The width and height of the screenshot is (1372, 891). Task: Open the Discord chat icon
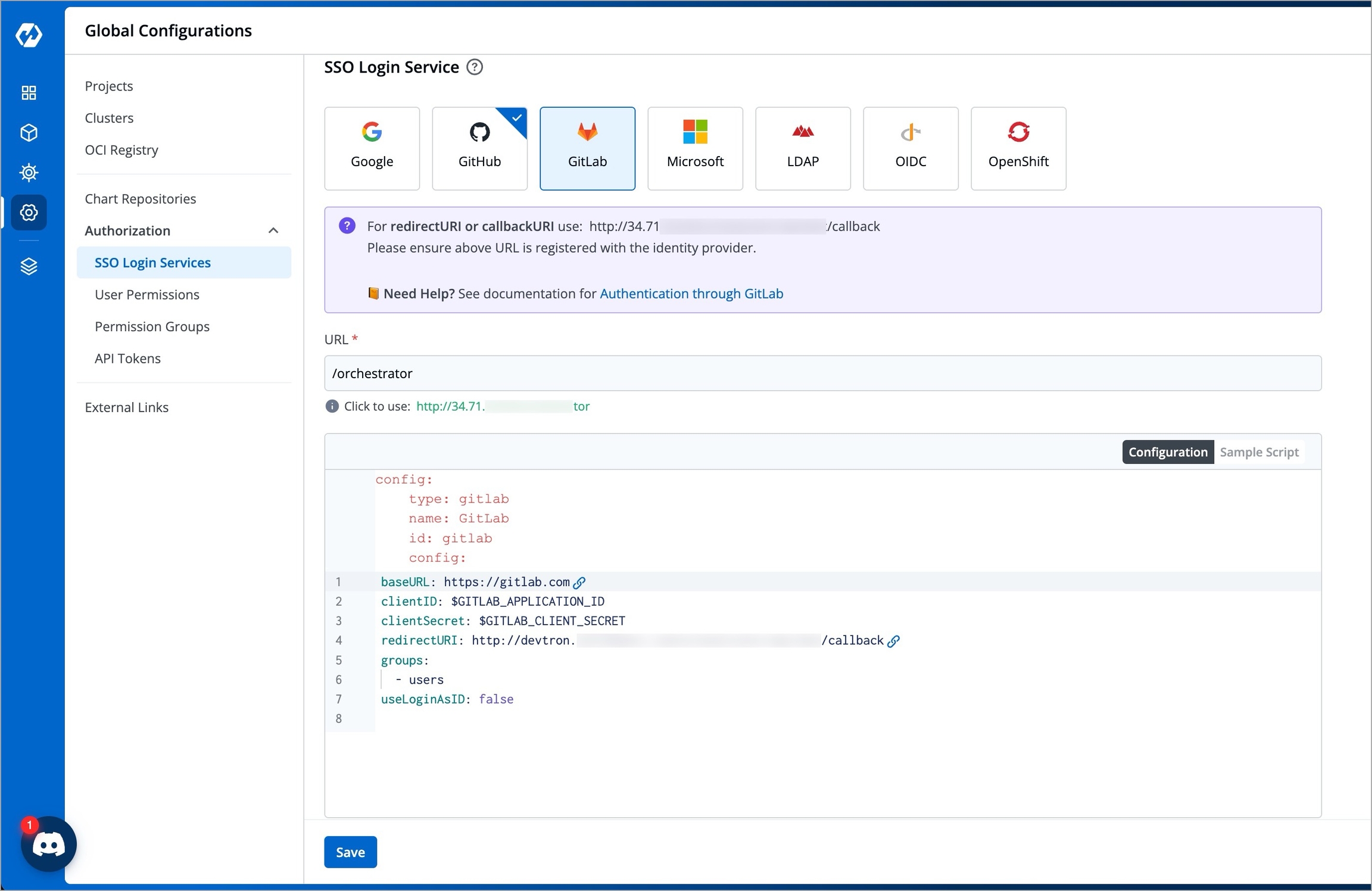48,845
